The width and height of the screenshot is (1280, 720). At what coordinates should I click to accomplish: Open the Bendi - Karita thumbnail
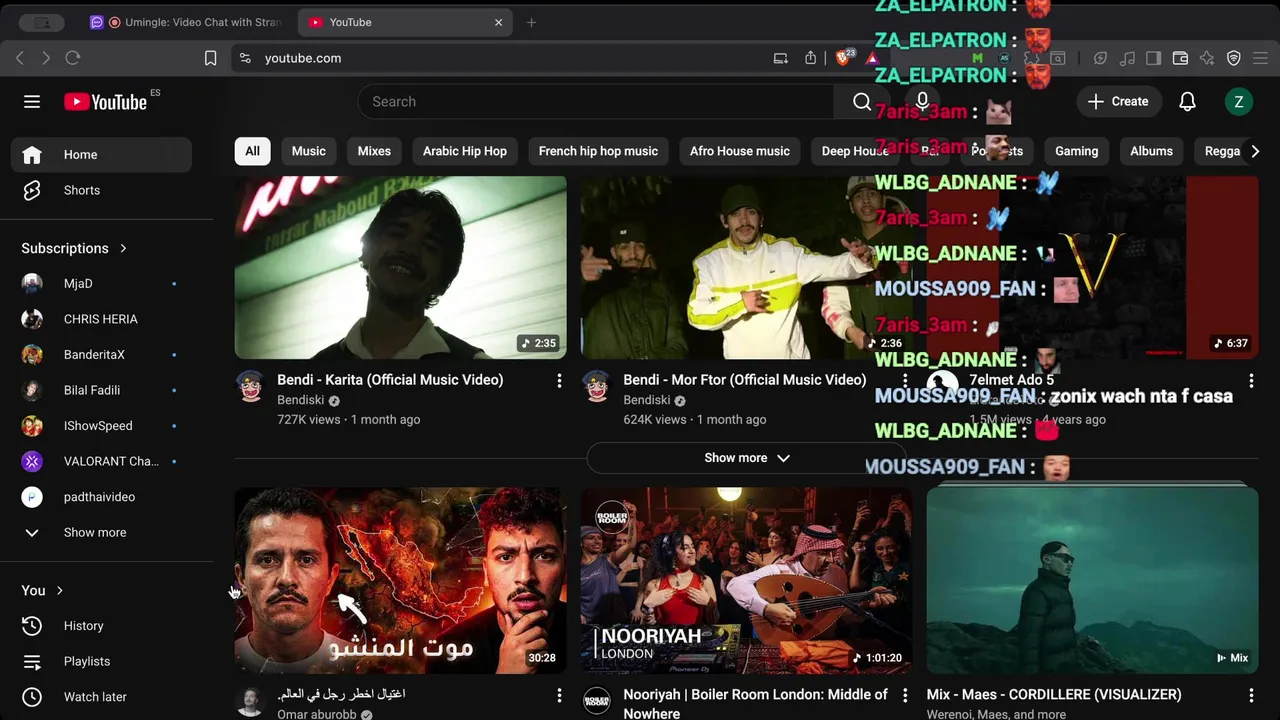(400, 267)
